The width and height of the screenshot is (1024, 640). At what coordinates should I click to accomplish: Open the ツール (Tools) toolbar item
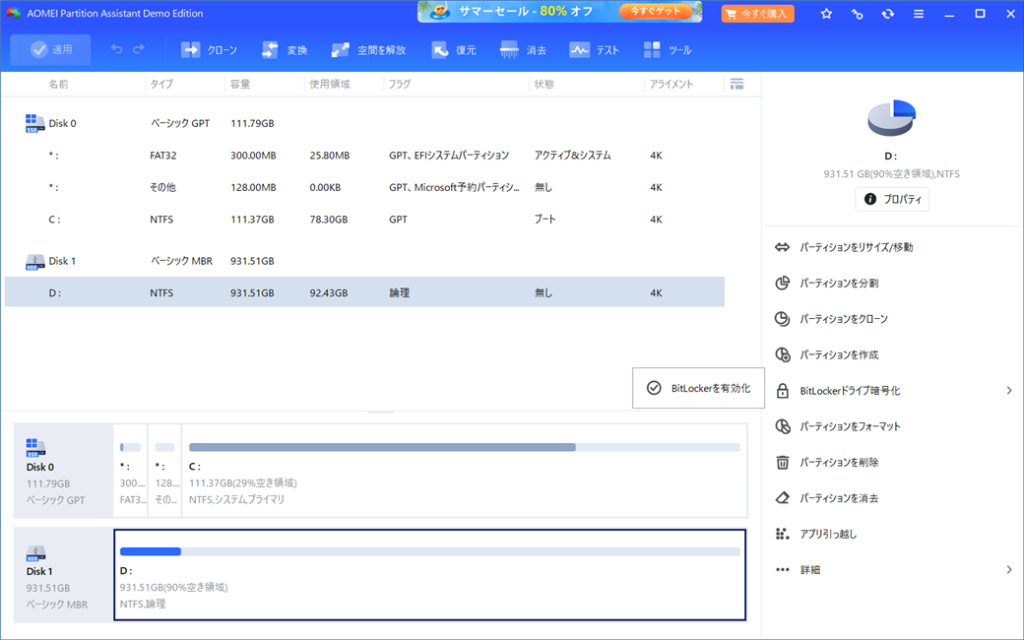click(x=667, y=50)
